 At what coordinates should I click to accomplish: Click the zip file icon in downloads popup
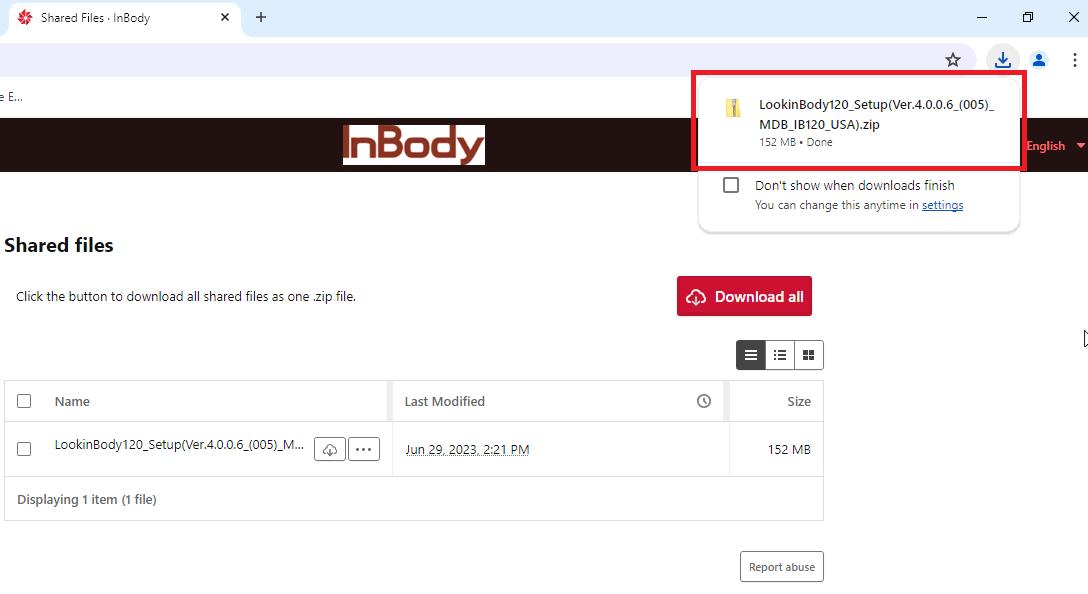click(733, 108)
